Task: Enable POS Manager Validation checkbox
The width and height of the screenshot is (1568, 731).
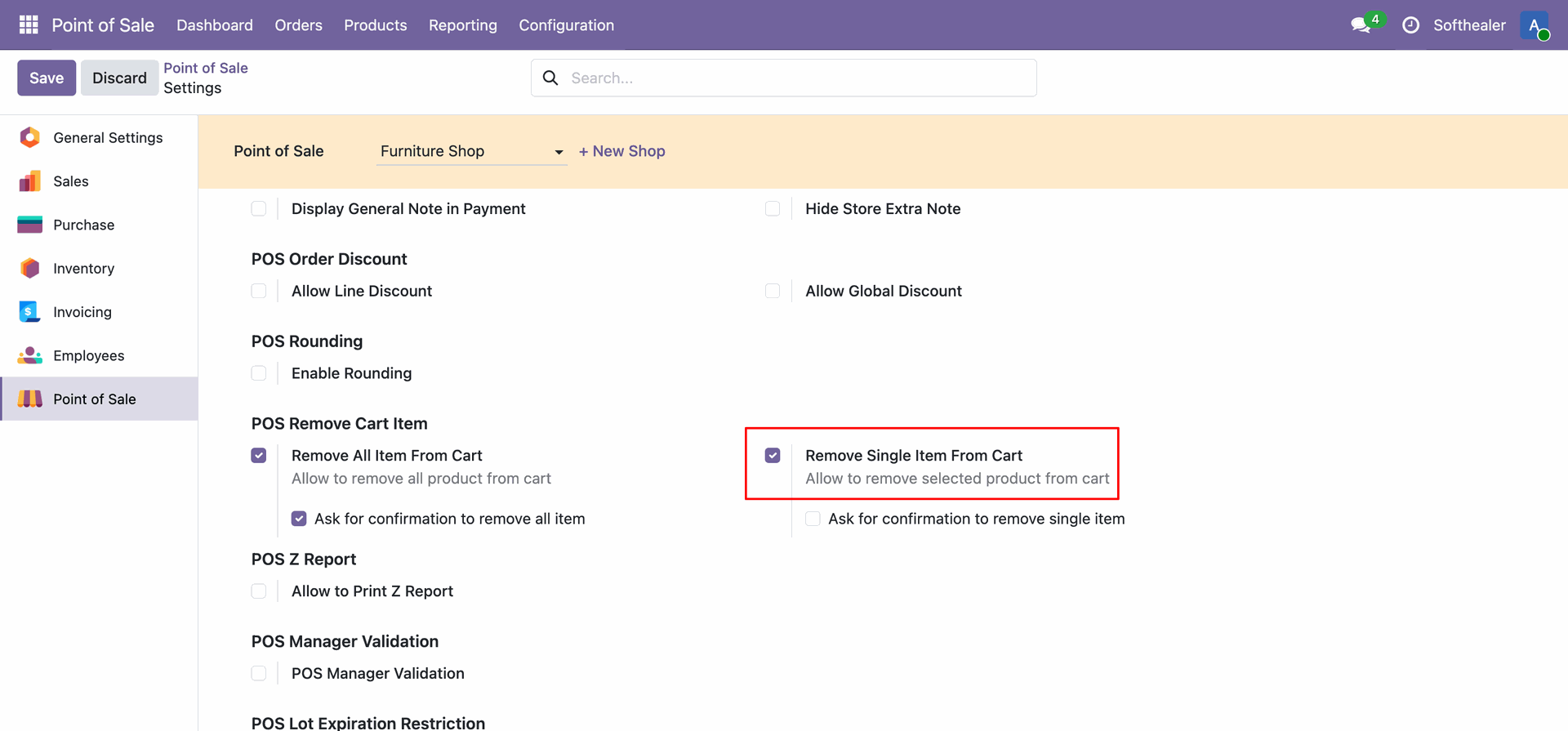Action: (259, 673)
